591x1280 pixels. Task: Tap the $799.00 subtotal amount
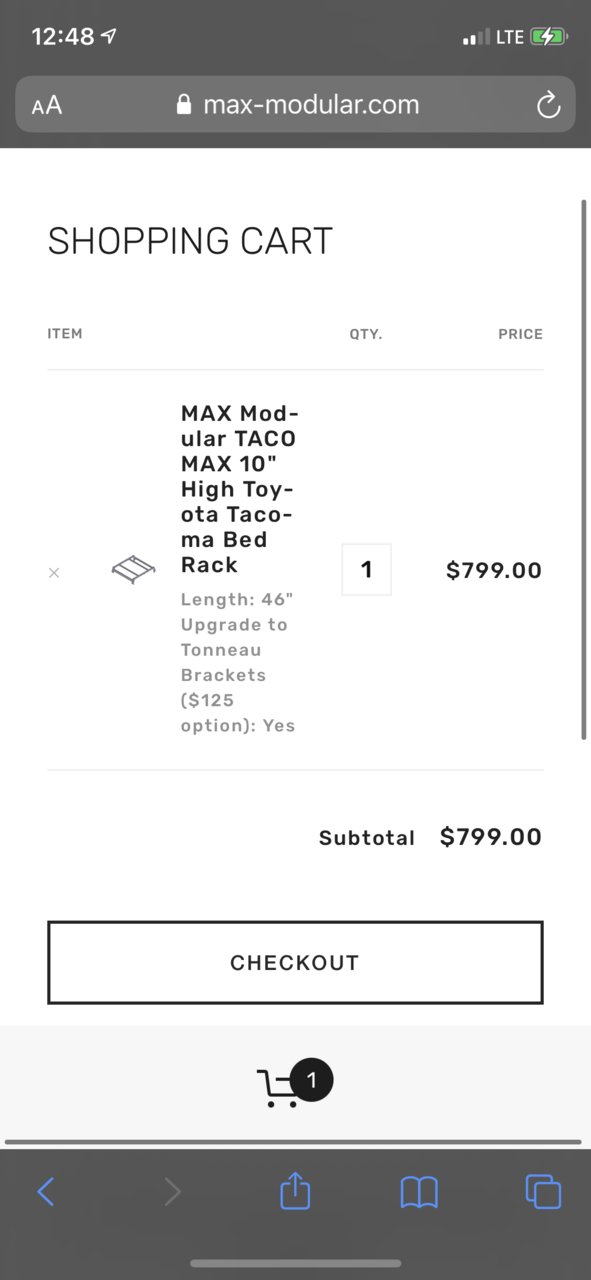[x=491, y=837]
